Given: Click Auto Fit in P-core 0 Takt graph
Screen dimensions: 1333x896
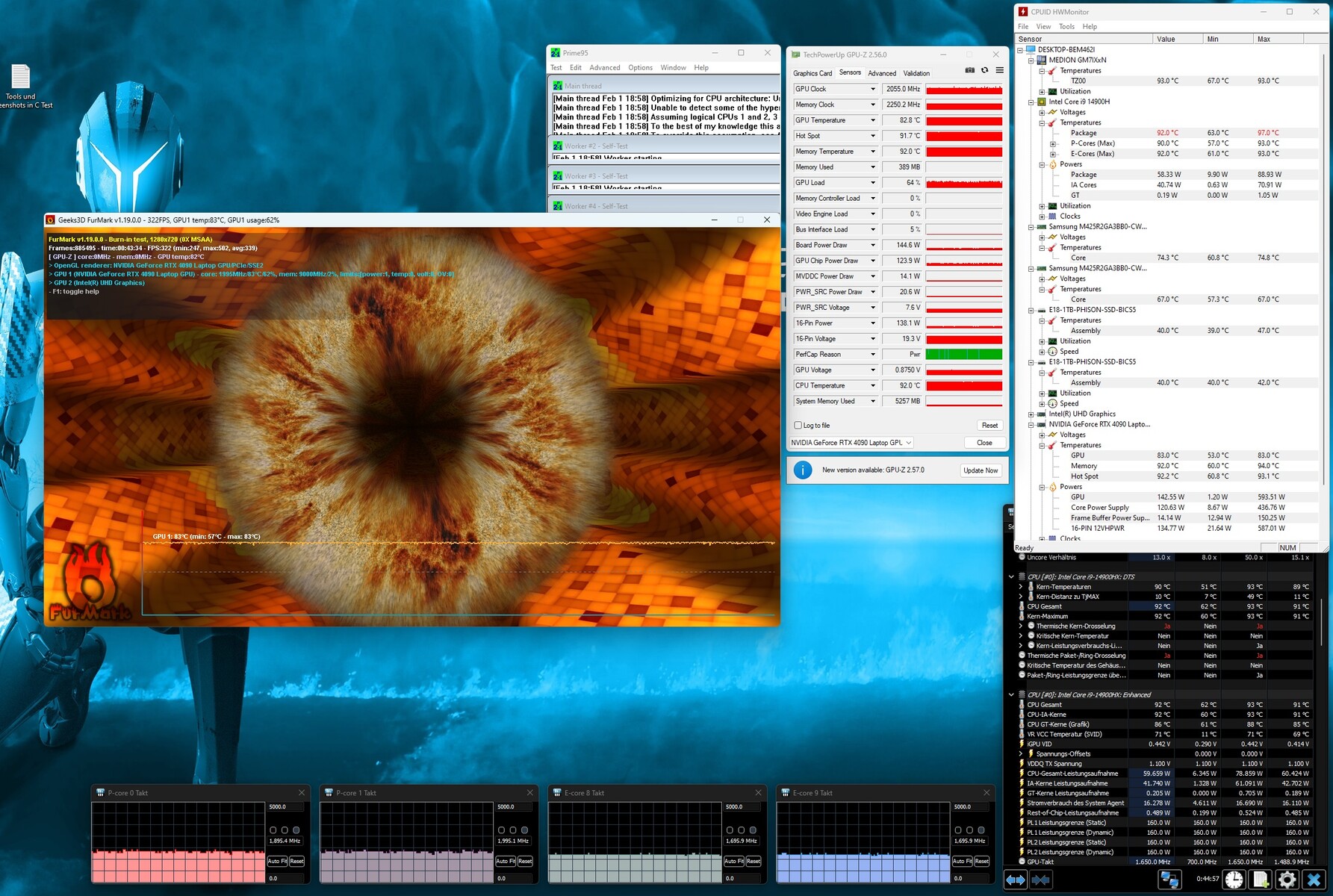Looking at the screenshot, I should pyautogui.click(x=277, y=862).
